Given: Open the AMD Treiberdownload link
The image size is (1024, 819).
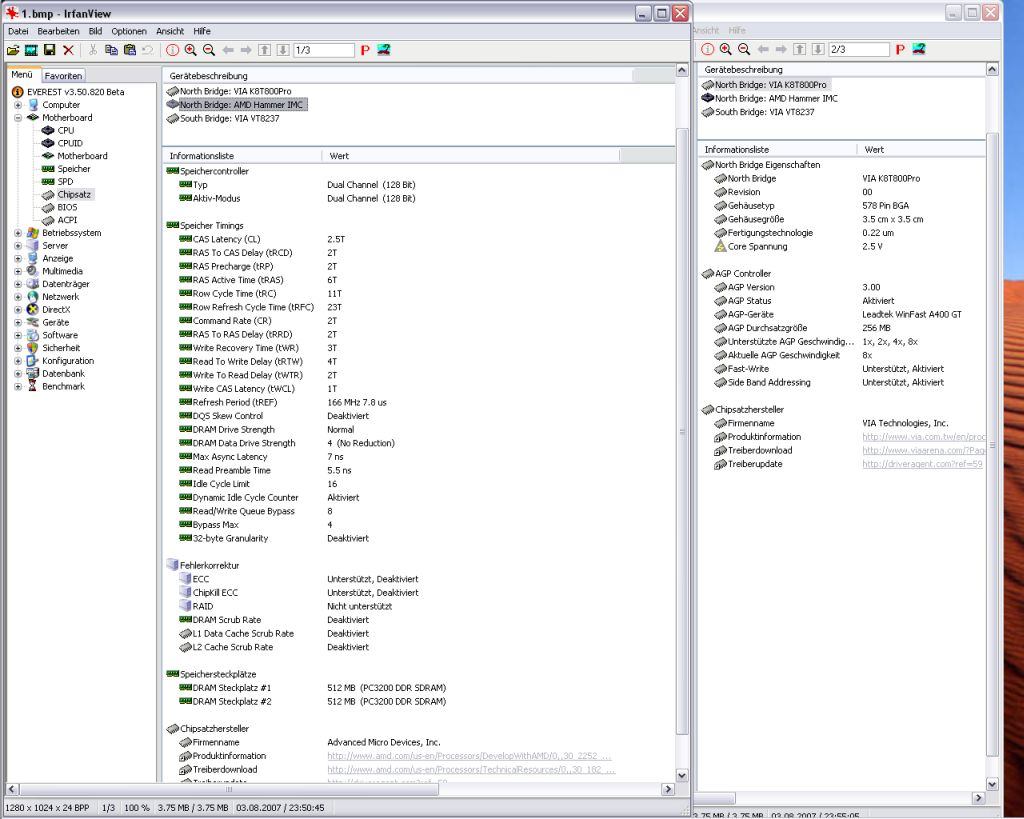Looking at the screenshot, I should click(471, 769).
